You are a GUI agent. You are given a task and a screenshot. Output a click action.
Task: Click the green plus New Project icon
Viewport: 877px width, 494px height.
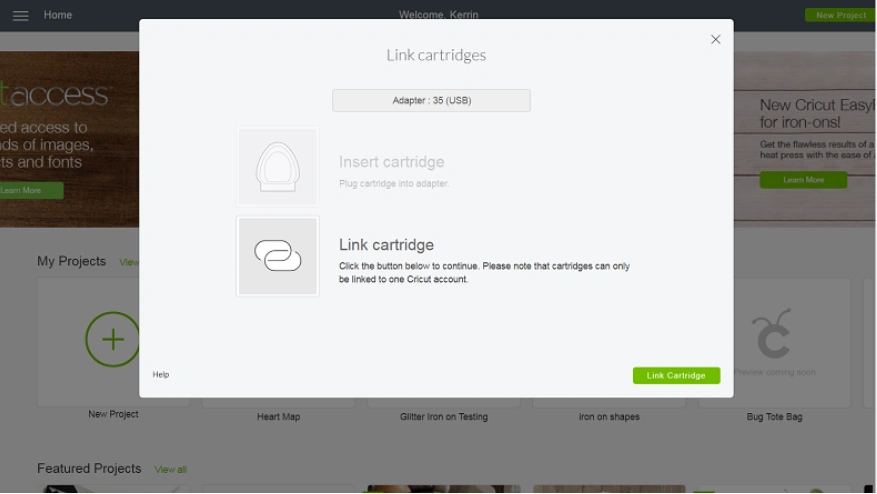click(112, 339)
